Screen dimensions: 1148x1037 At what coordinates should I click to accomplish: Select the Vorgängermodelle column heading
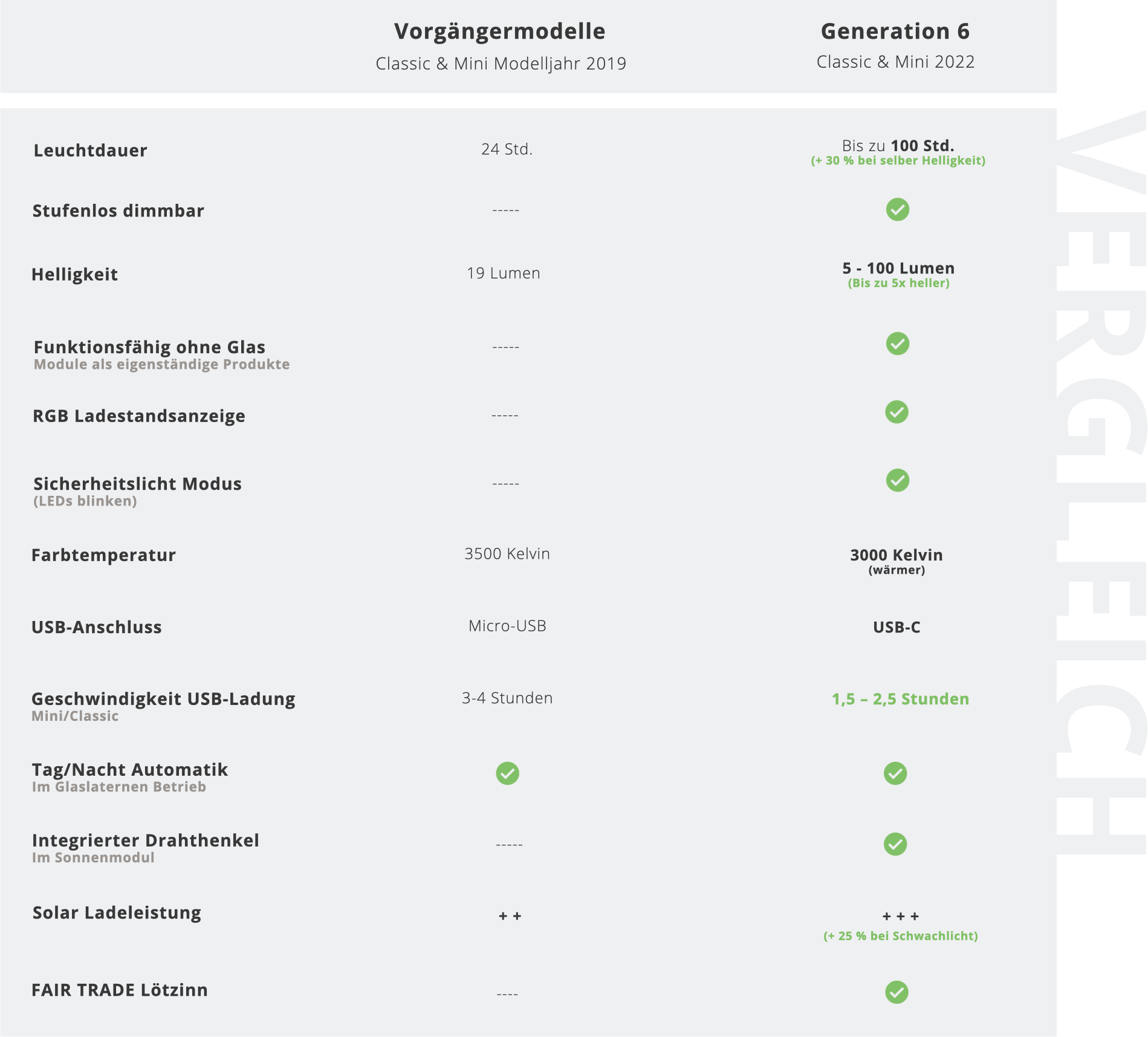[x=499, y=31]
